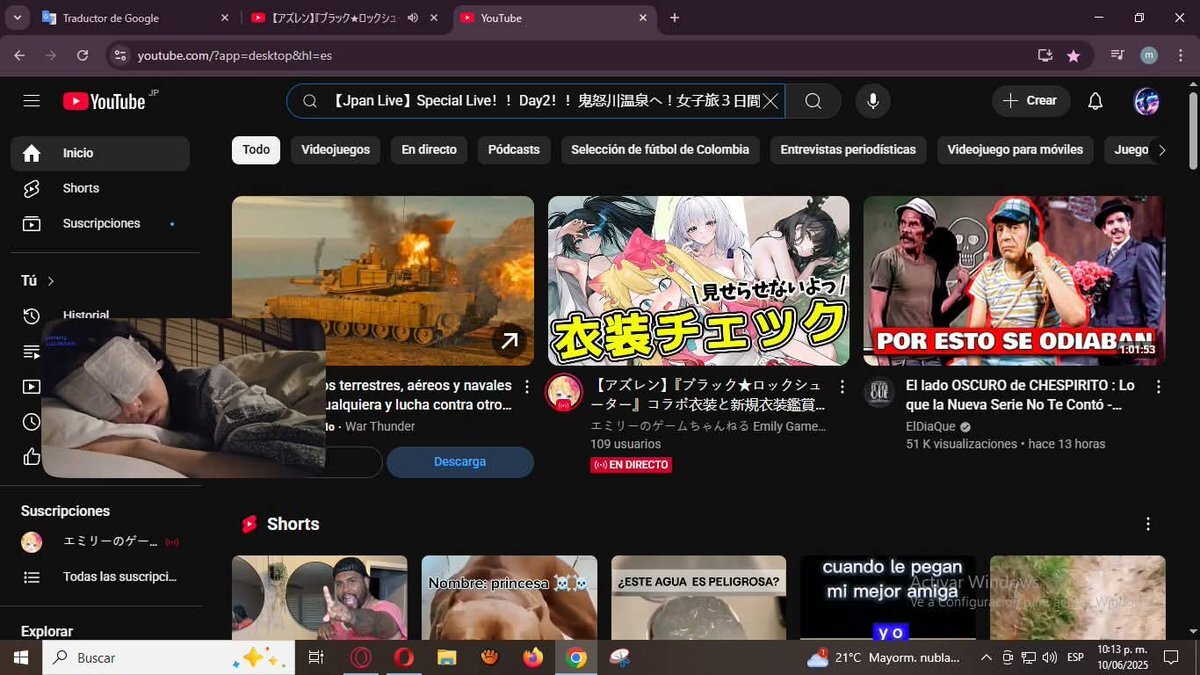Click the Descarga button
Screen dimensions: 1200x675
(460, 462)
